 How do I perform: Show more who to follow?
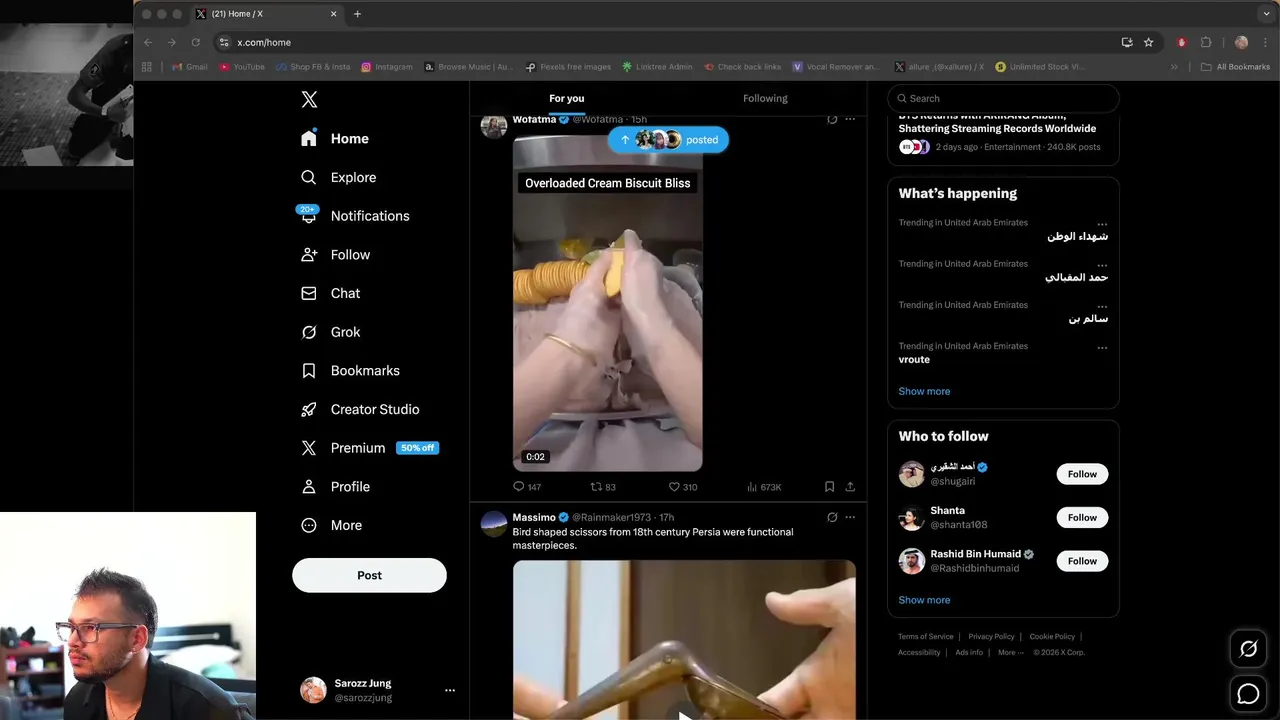tap(924, 600)
